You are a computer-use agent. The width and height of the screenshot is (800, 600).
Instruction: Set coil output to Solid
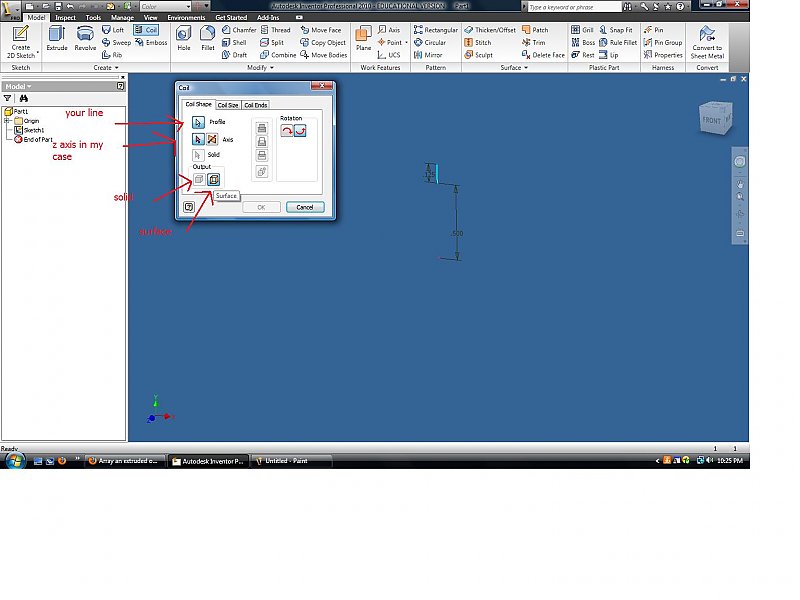[x=199, y=179]
